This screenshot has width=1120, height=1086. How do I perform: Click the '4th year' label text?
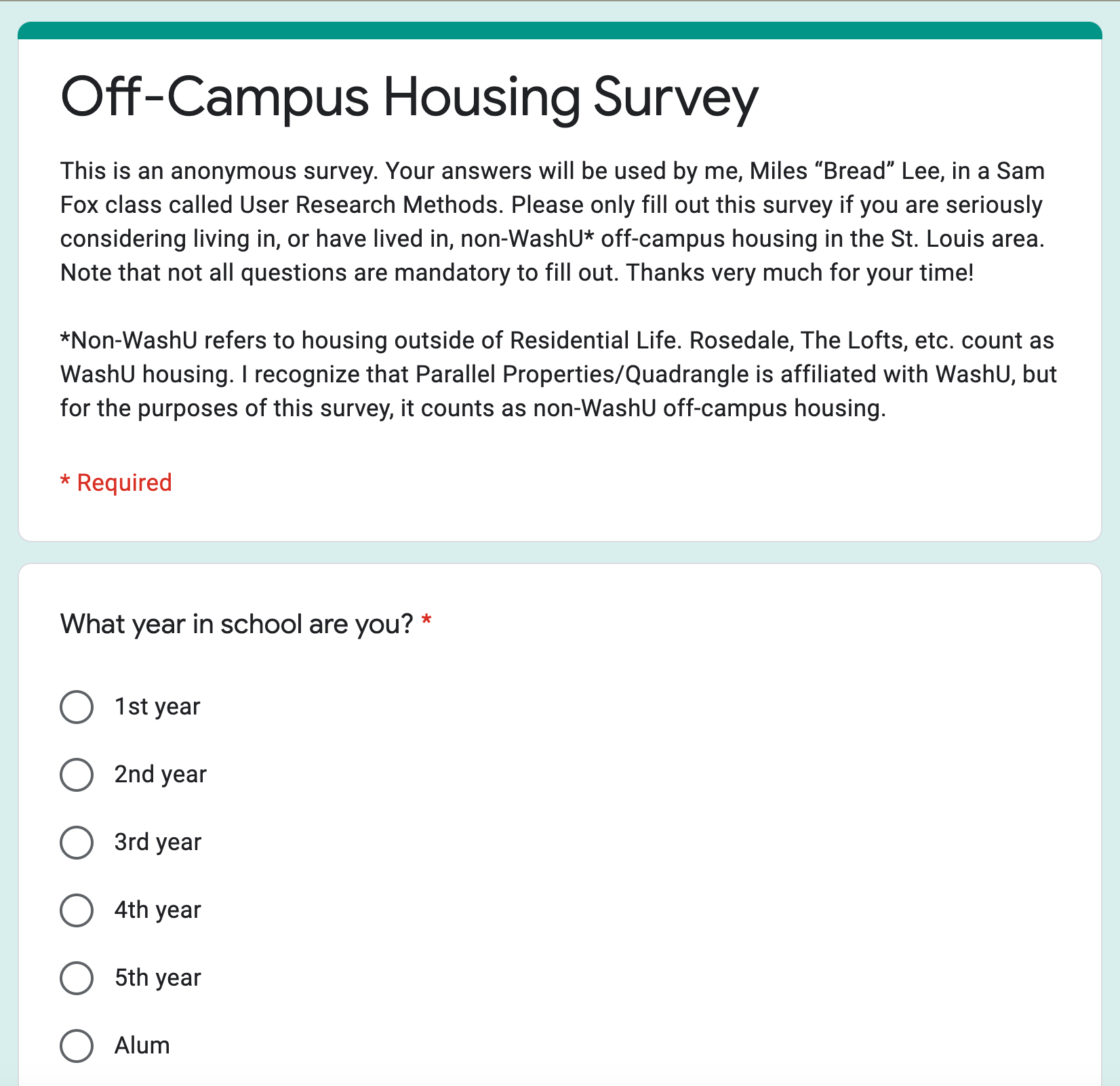pos(158,910)
